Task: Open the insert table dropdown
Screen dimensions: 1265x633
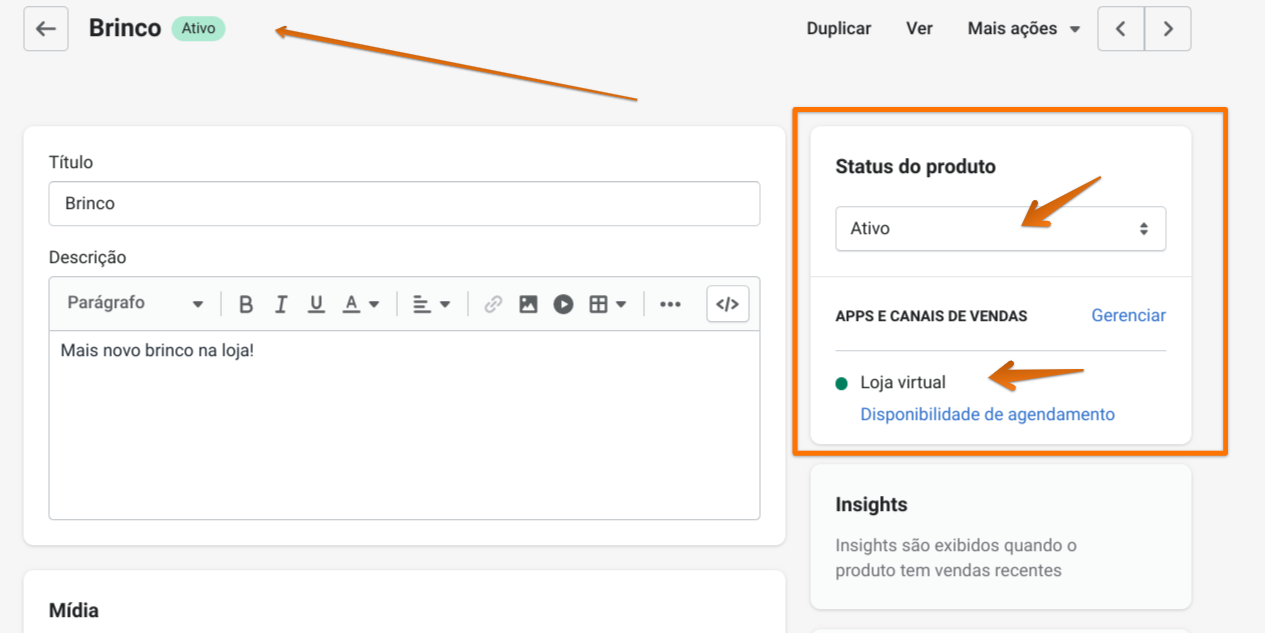Action: click(607, 304)
